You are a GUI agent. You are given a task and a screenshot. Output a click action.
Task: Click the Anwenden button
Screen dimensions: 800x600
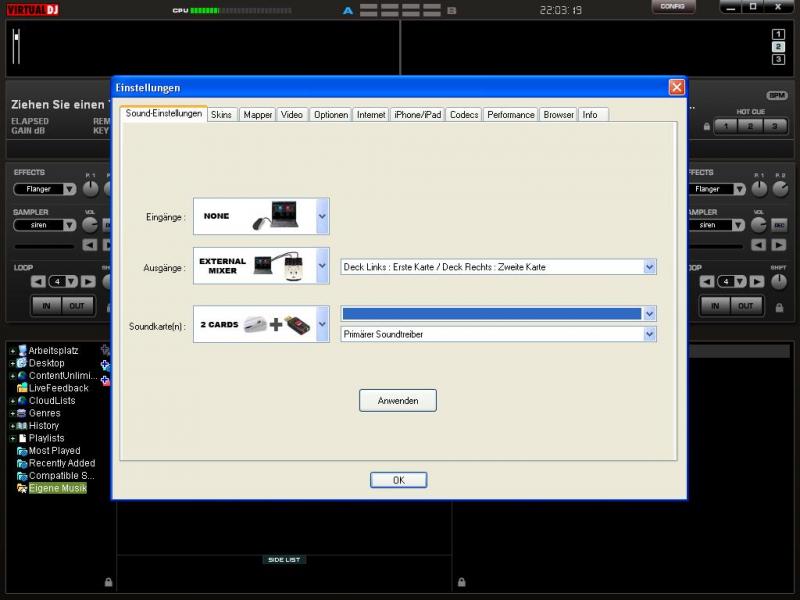[x=397, y=400]
